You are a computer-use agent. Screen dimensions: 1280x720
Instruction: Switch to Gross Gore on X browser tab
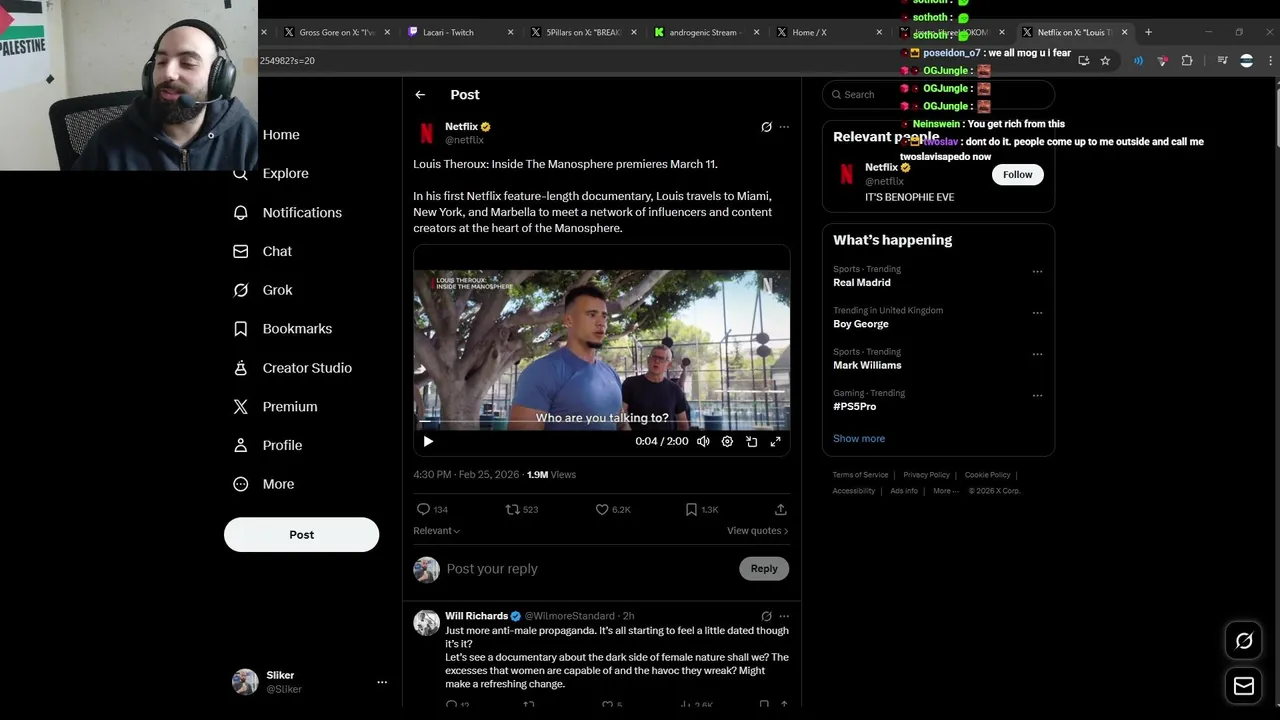[x=336, y=32]
